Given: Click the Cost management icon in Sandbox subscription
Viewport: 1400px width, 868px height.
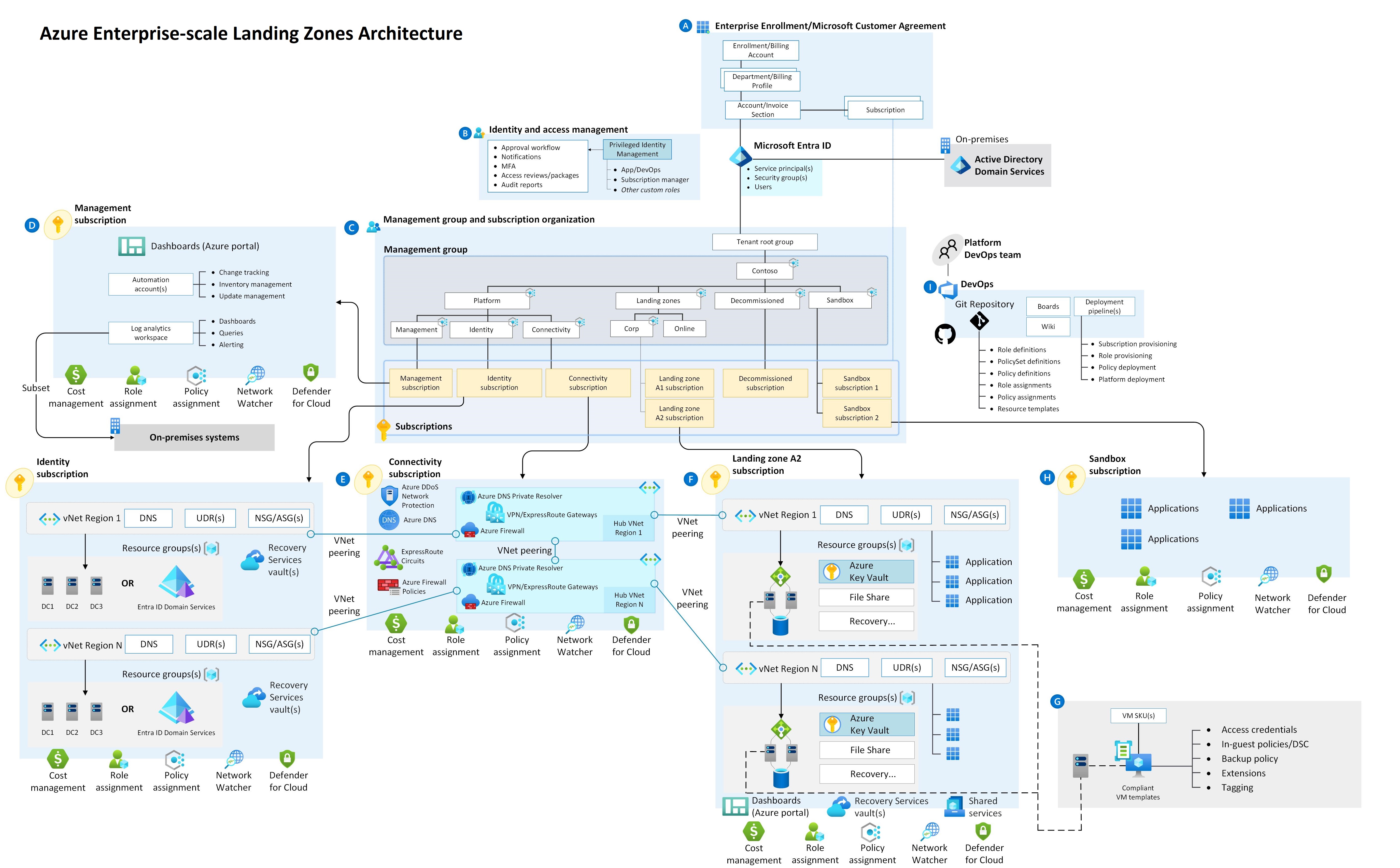Looking at the screenshot, I should point(1083,579).
